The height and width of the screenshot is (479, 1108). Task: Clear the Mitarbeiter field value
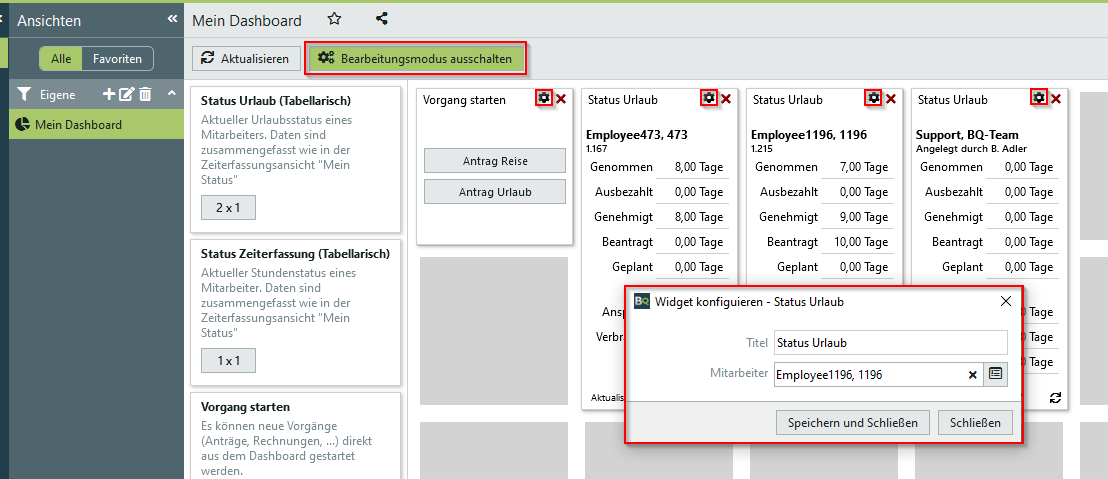(972, 374)
